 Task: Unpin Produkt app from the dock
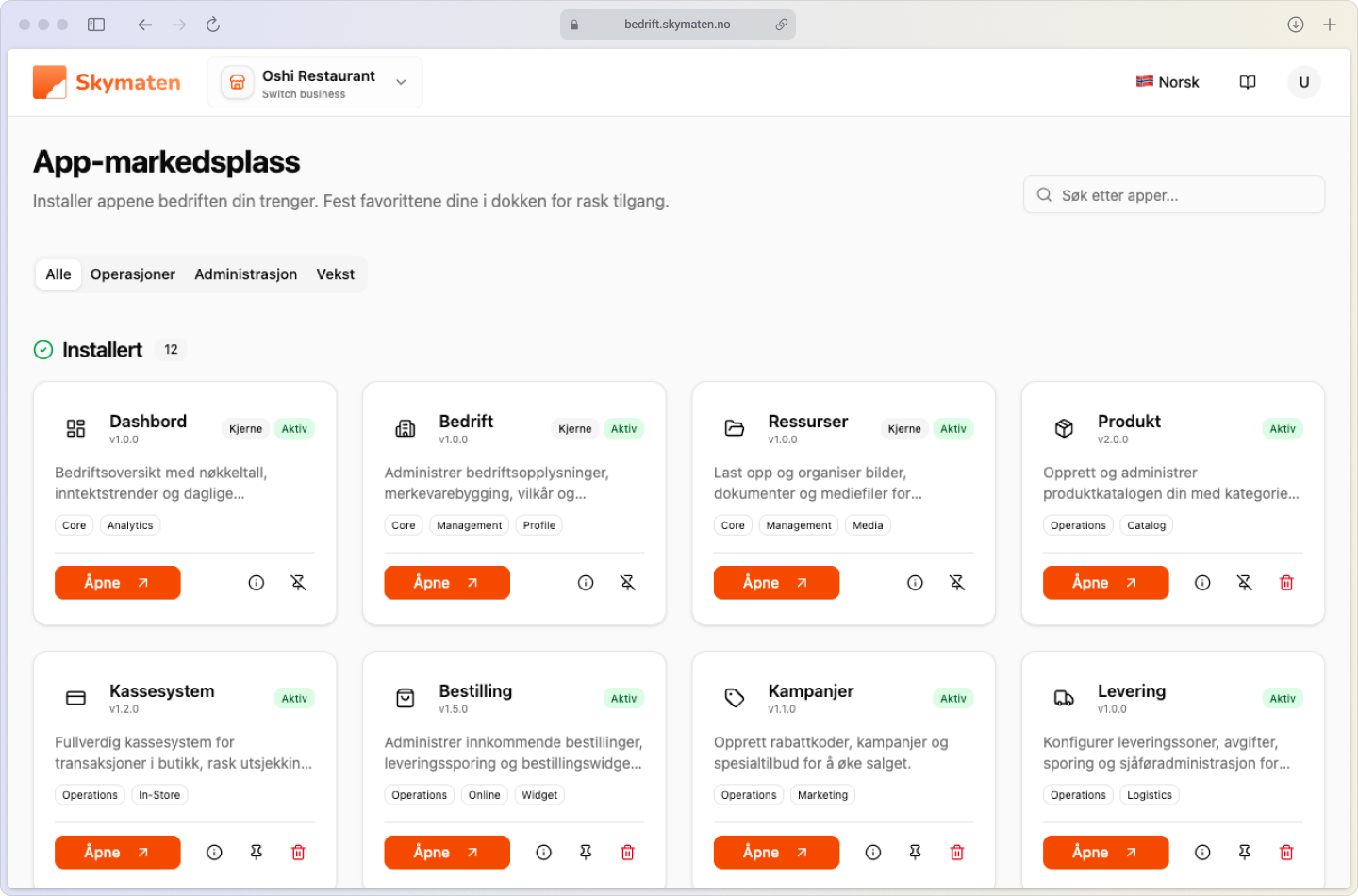(x=1244, y=583)
